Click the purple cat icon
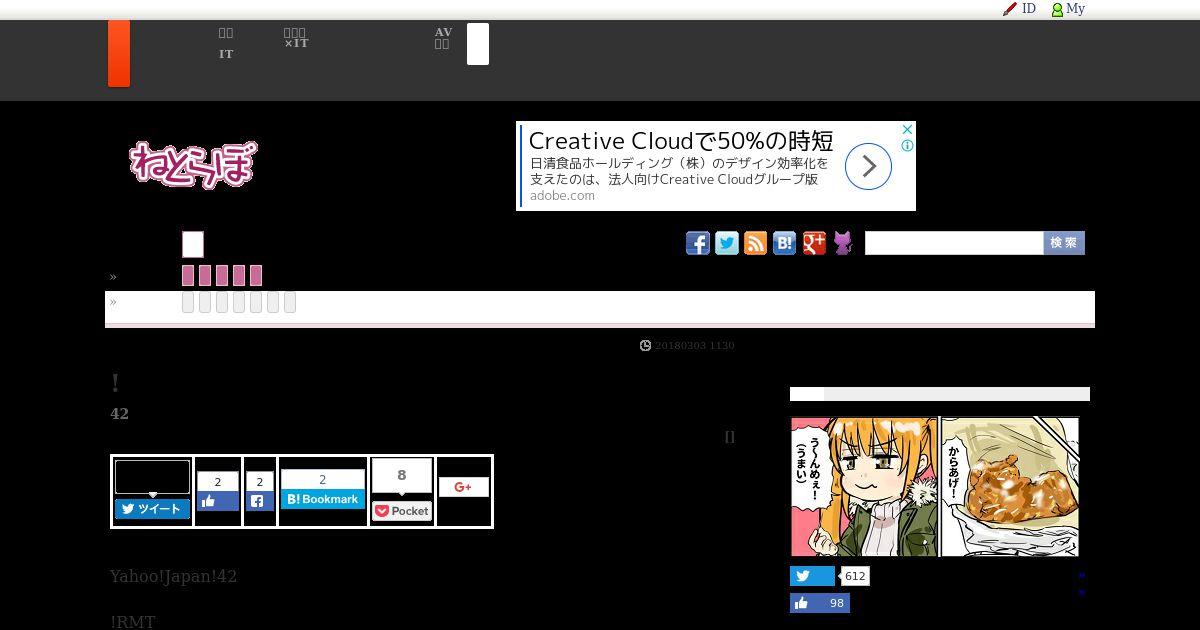Viewport: 1200px width, 630px height. pos(843,243)
